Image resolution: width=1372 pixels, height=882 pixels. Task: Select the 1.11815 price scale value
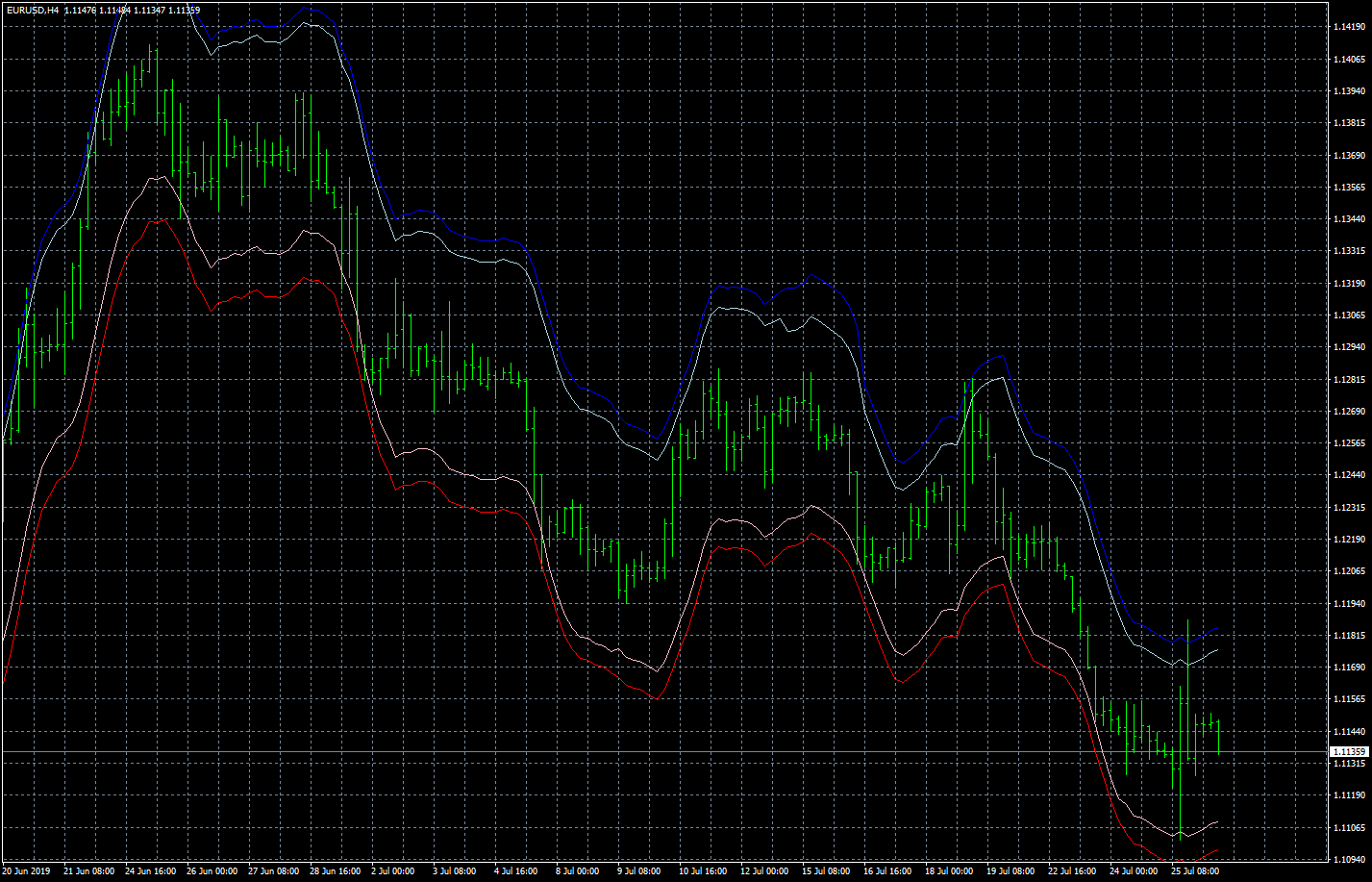tap(1348, 636)
